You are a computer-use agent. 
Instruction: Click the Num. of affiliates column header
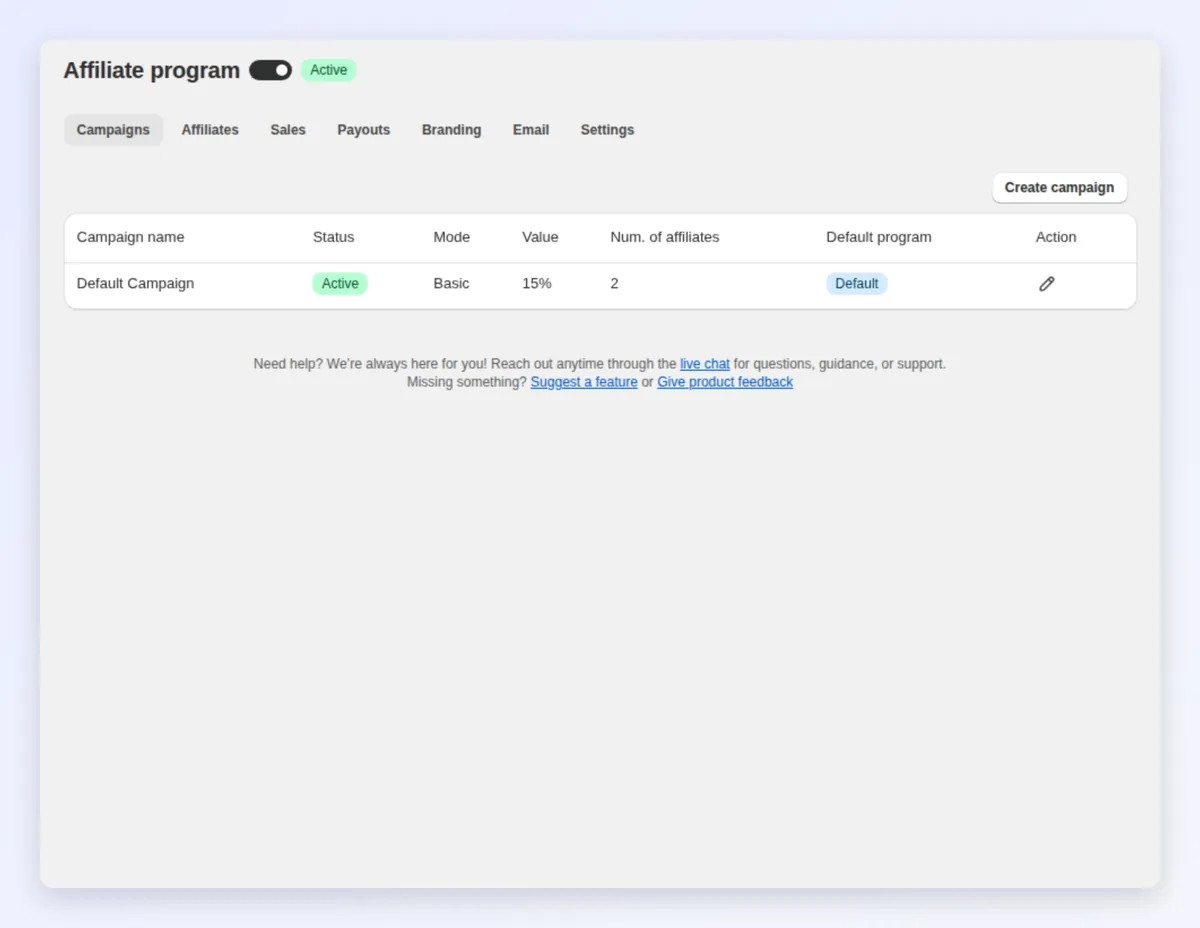665,237
